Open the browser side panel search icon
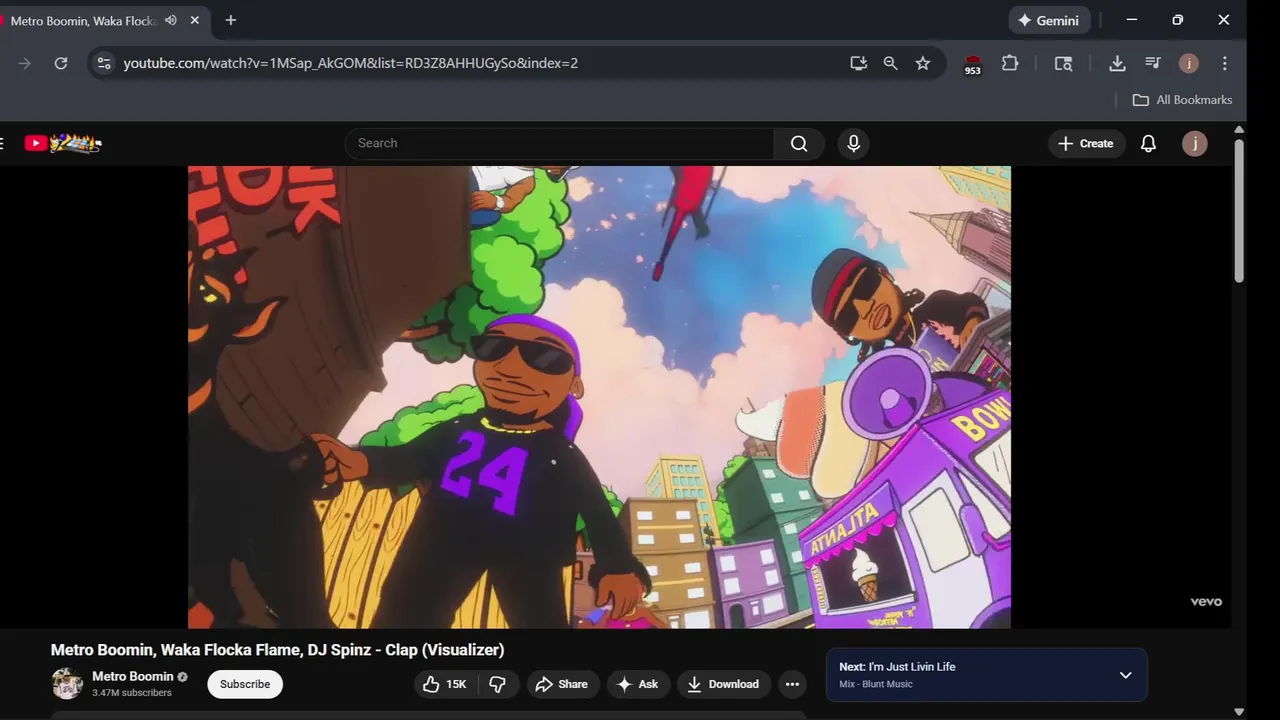The image size is (1280, 720). (1063, 63)
